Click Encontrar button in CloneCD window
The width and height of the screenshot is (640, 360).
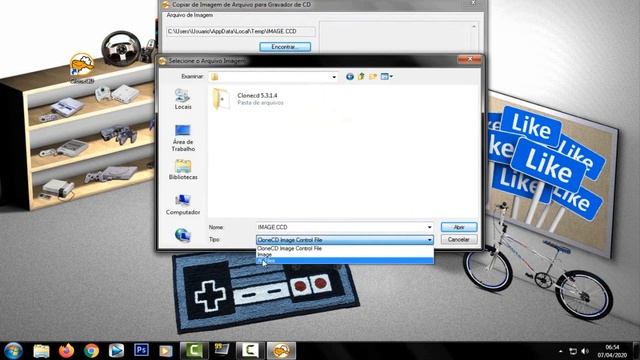[x=285, y=47]
